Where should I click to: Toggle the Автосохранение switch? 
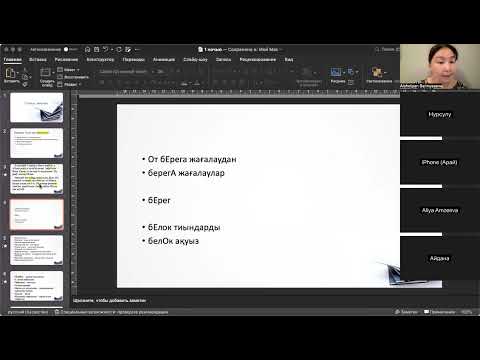[x=69, y=49]
